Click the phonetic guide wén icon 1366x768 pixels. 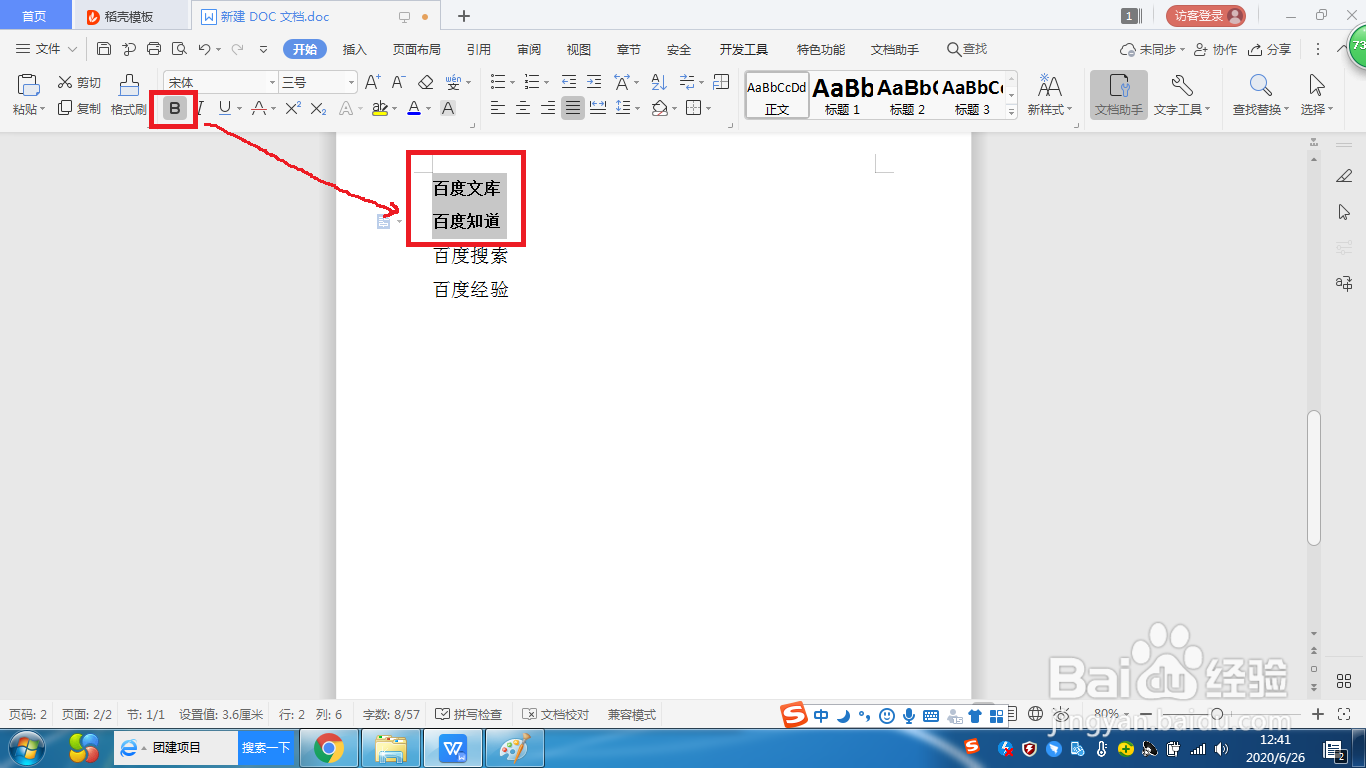(x=455, y=82)
